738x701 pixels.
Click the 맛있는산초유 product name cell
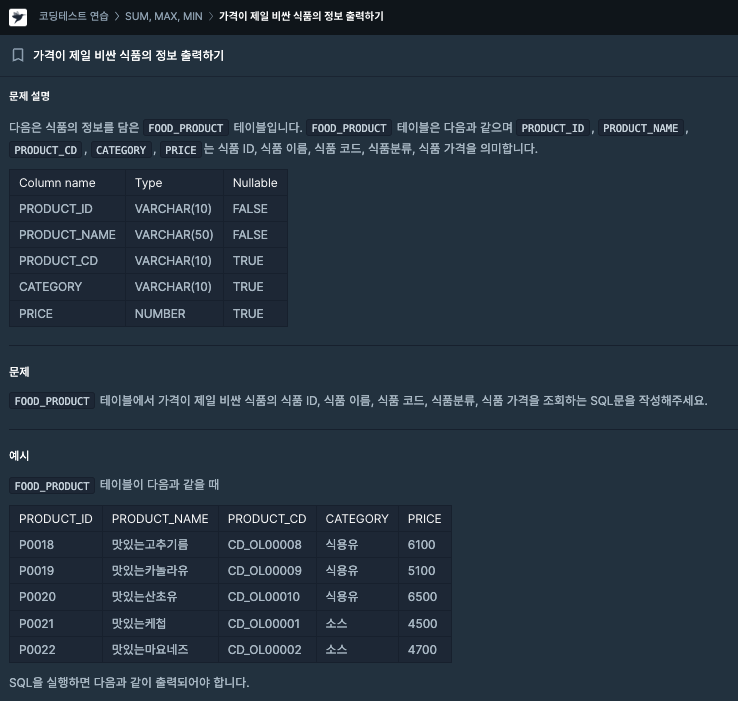point(160,597)
